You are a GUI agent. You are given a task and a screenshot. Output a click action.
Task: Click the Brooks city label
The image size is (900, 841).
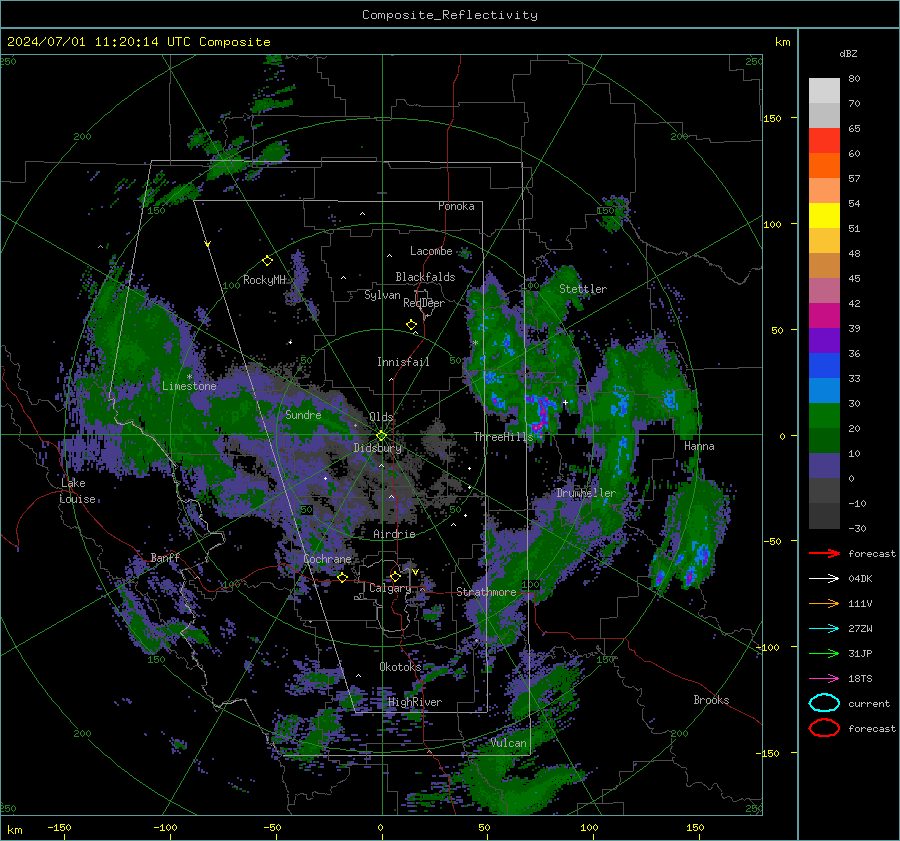(711, 700)
